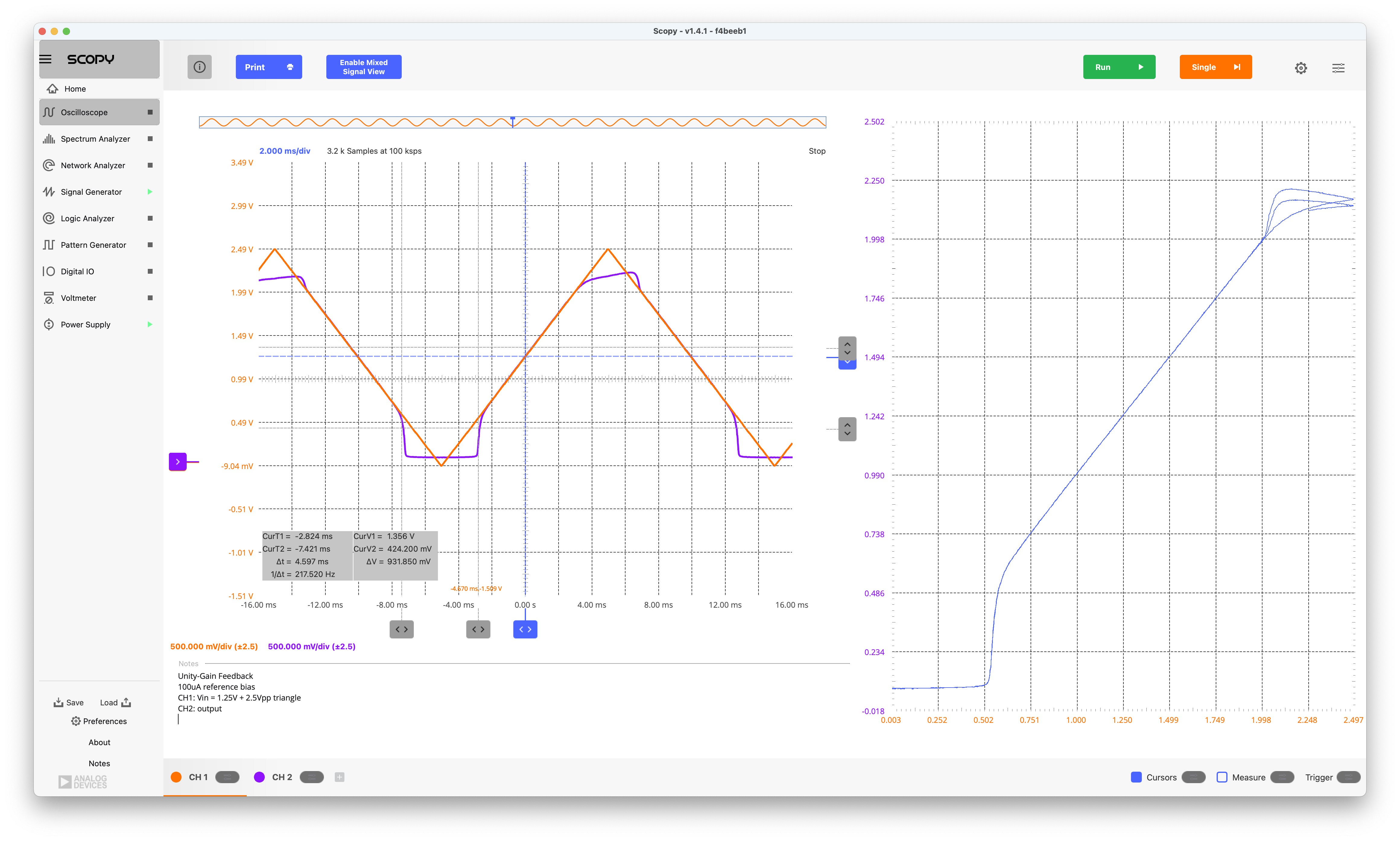The image size is (1400, 841).
Task: Open the hamburger menu next to Scopy logo
Action: [45, 59]
